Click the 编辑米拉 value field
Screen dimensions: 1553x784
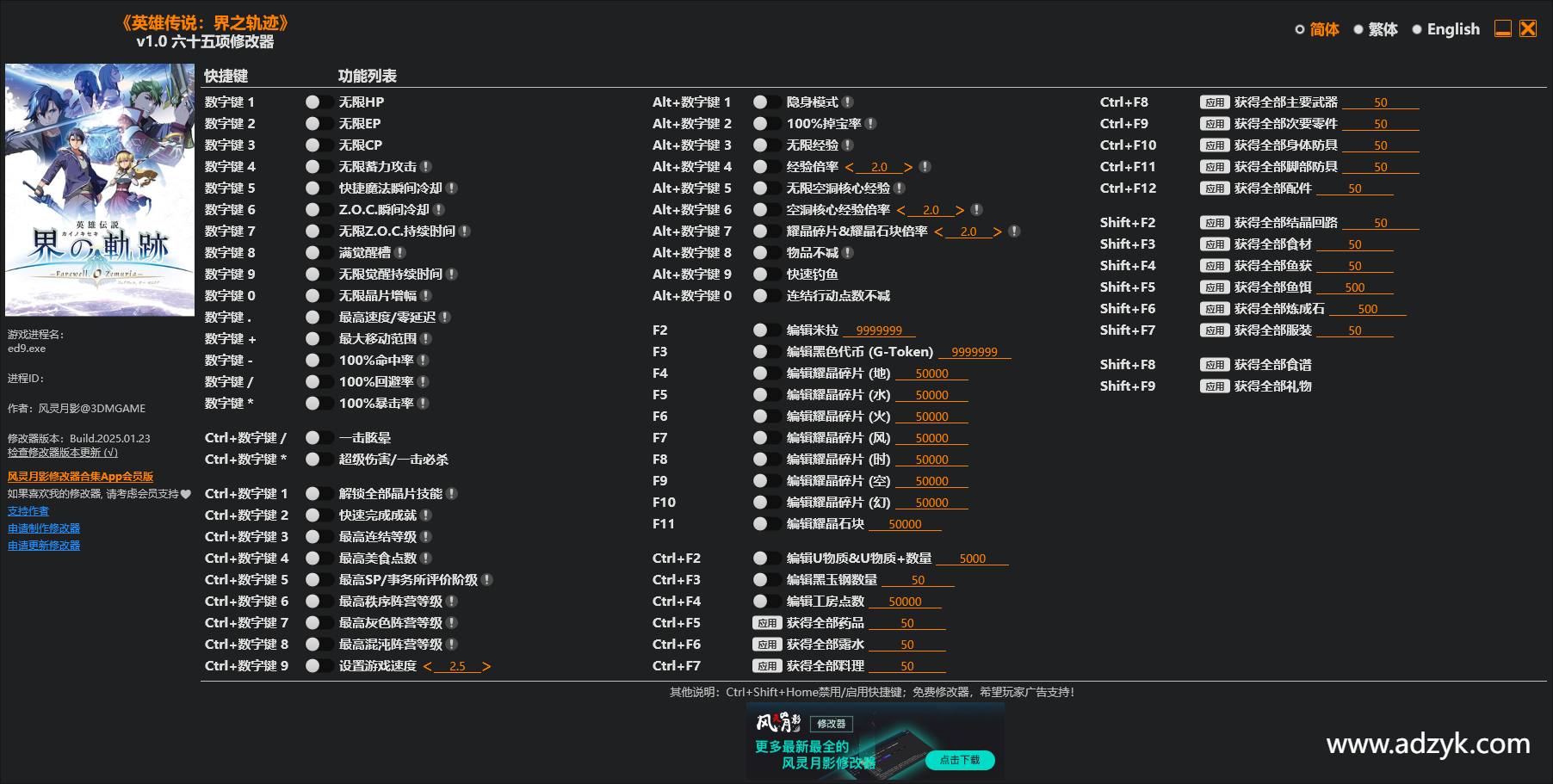[x=879, y=330]
